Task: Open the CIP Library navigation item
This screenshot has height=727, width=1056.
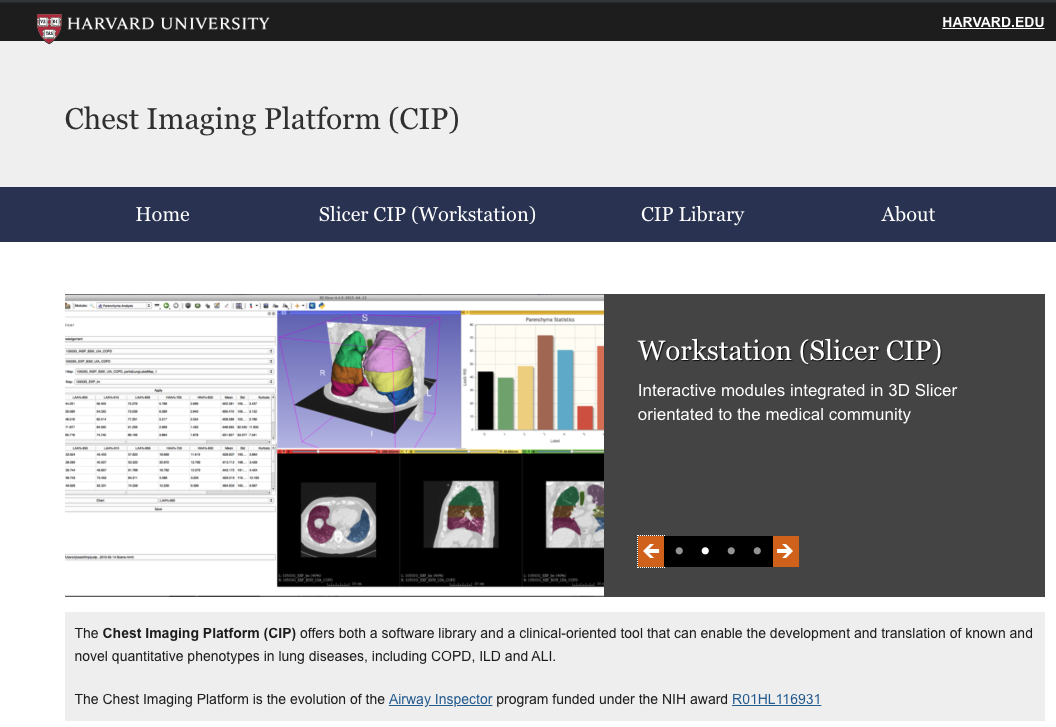Action: coord(692,214)
